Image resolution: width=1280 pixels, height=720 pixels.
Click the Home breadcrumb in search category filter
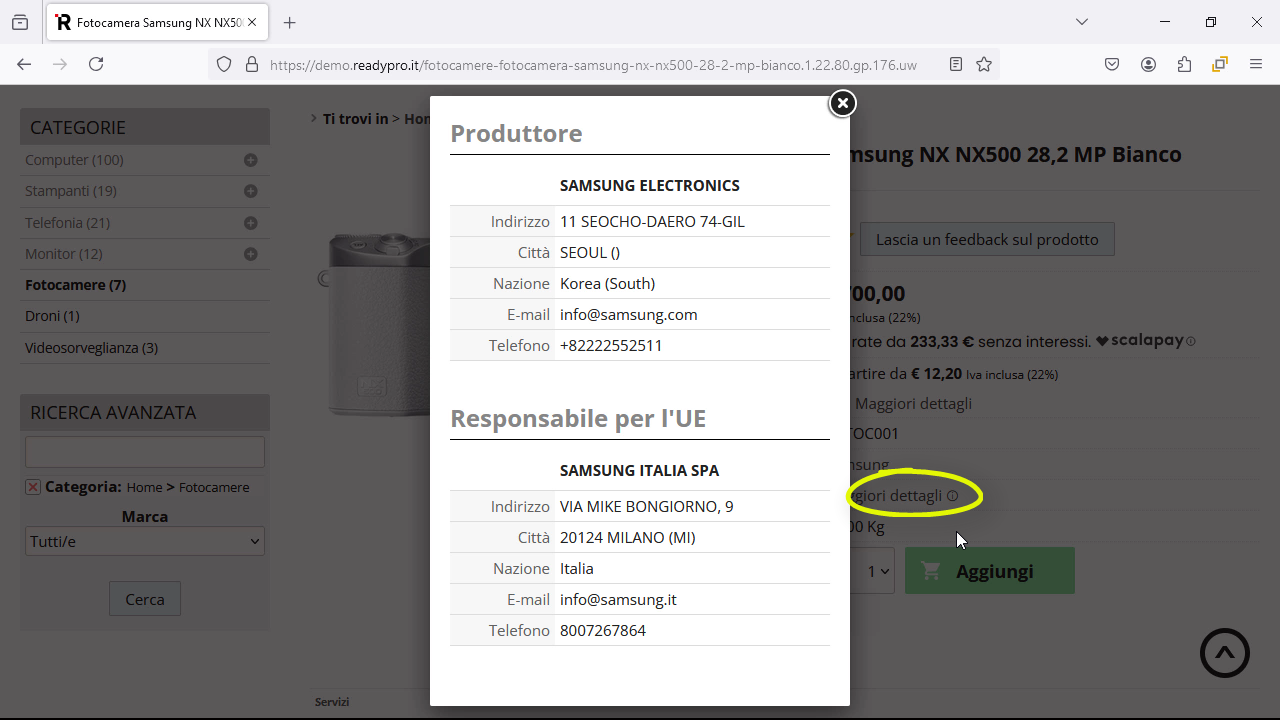click(144, 487)
